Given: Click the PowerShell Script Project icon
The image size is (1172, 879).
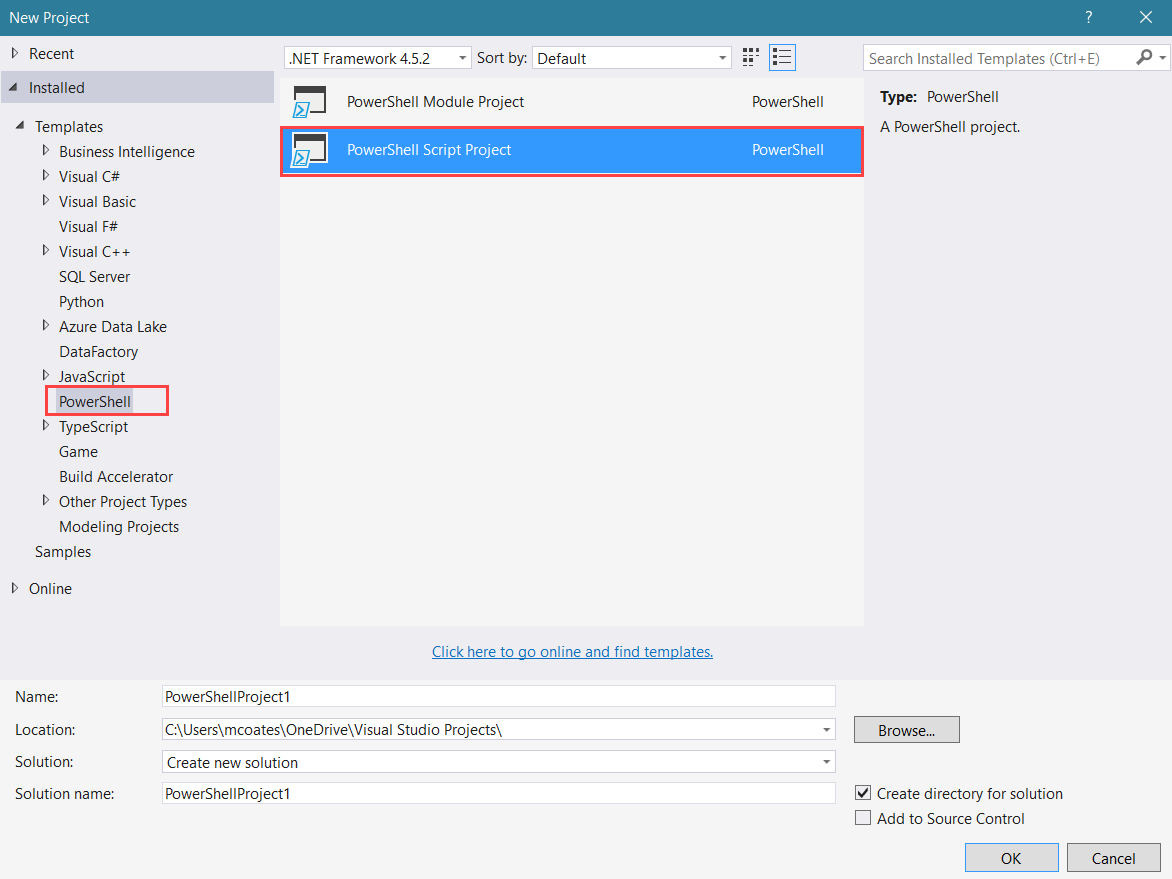Looking at the screenshot, I should pos(309,149).
